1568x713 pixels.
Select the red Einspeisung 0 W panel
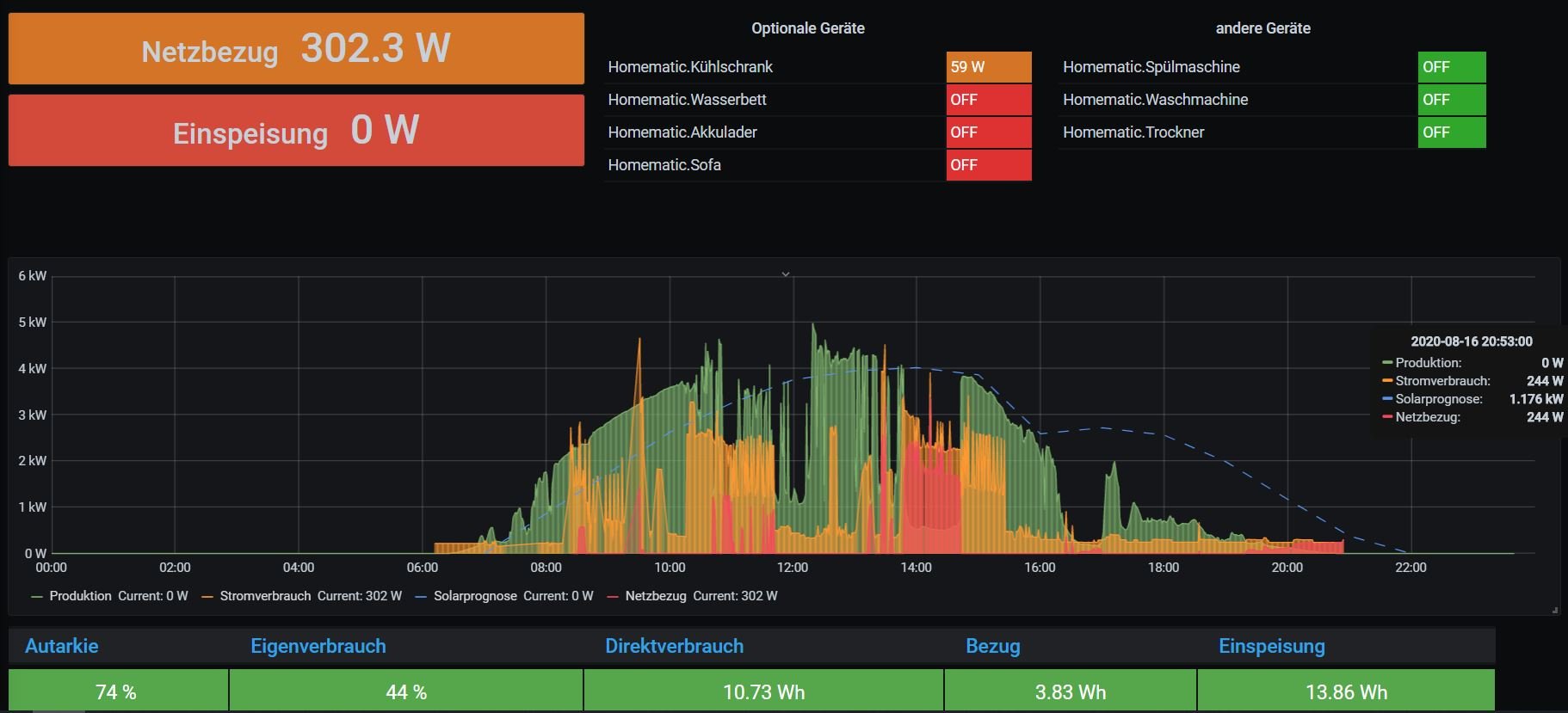[x=296, y=131]
